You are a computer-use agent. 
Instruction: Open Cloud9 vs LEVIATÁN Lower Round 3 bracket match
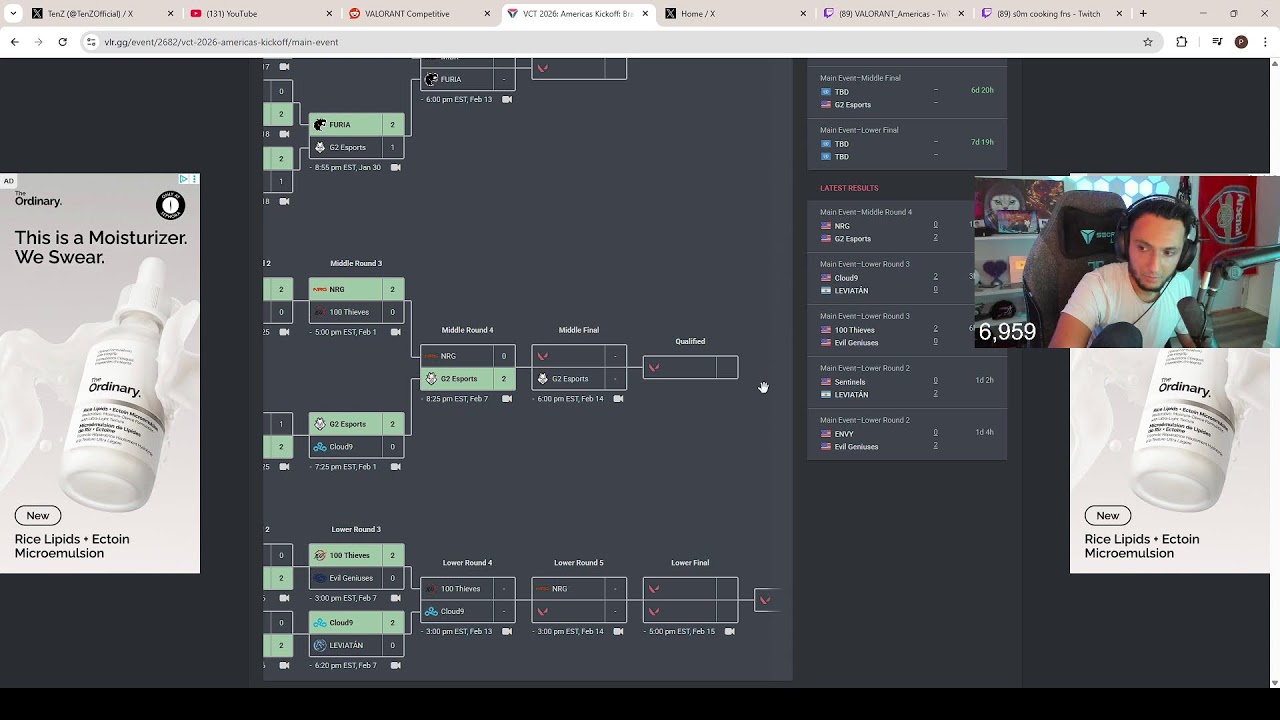(x=356, y=634)
